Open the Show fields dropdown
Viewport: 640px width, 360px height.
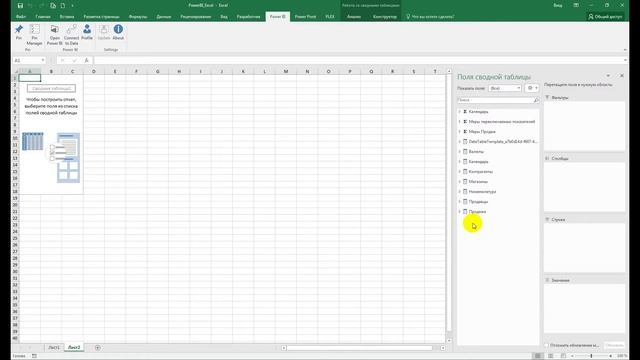point(505,88)
